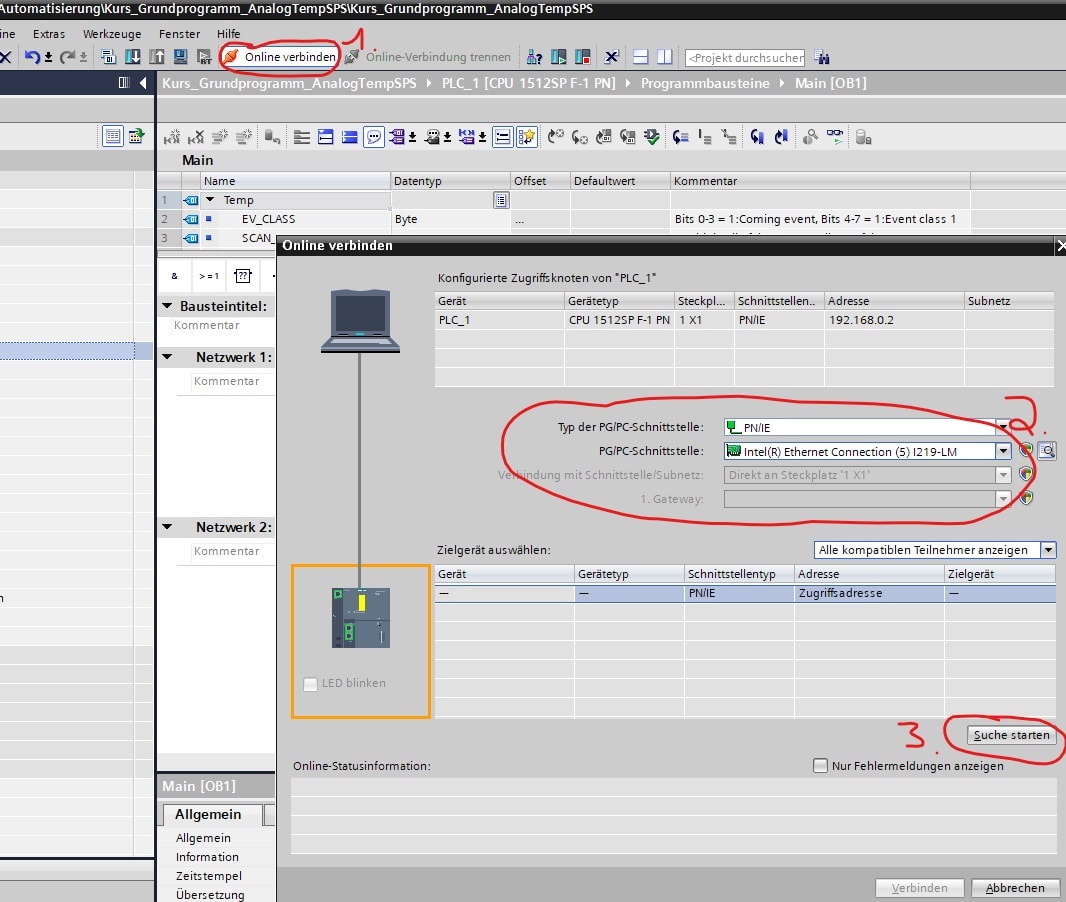Click the laptop PG/PC icon in dialog
The height and width of the screenshot is (902, 1066).
click(360, 320)
